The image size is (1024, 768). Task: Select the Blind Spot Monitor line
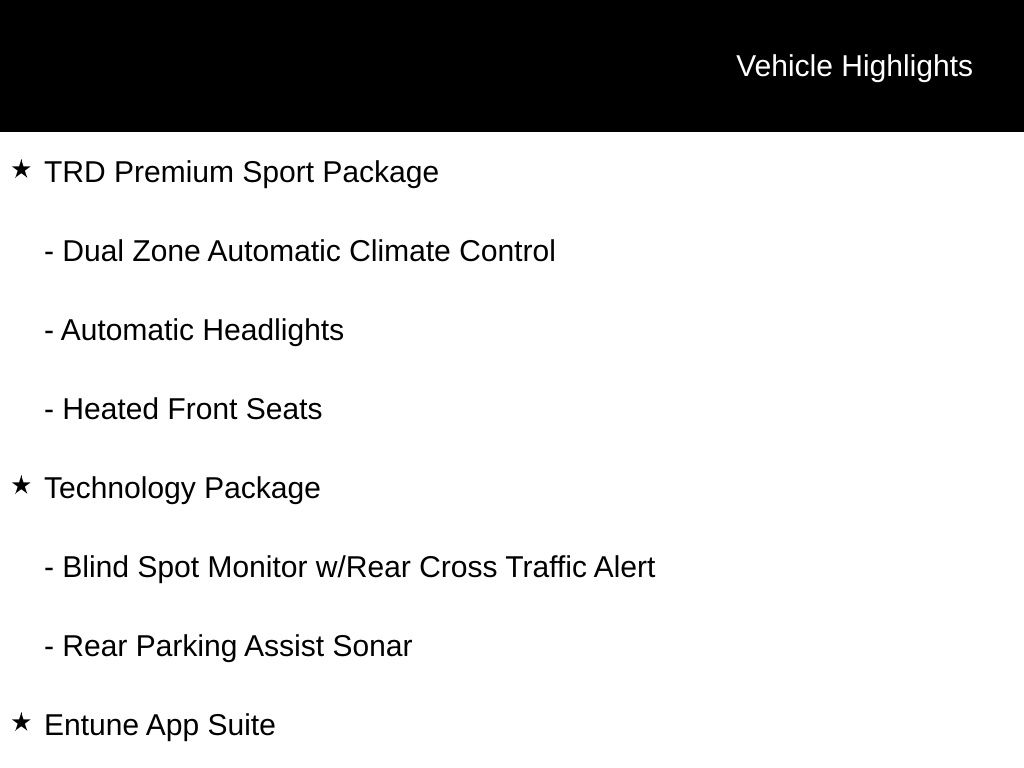[349, 567]
